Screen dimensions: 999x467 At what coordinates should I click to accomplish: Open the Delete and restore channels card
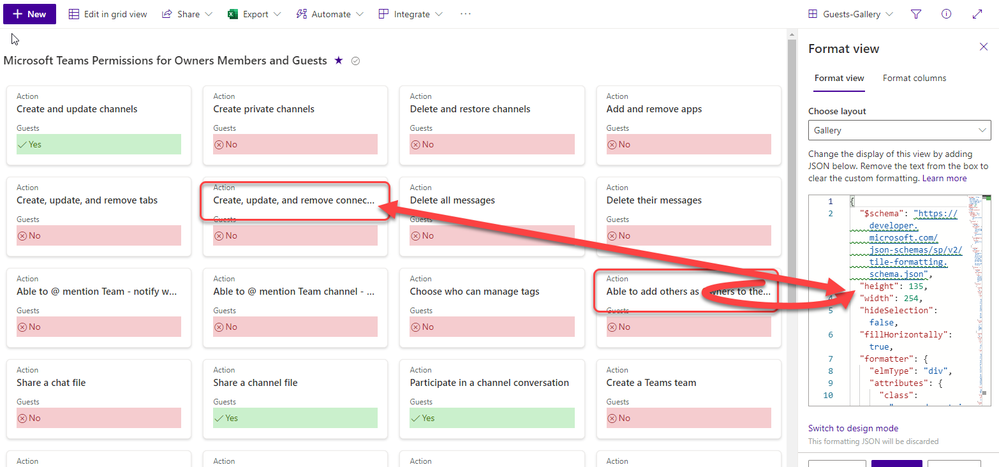coord(492,126)
